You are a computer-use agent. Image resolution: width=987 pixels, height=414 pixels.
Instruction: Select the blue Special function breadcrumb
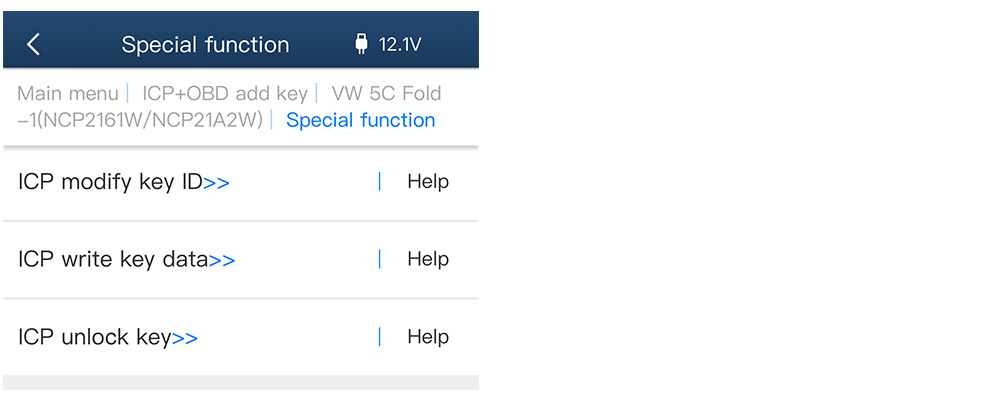point(360,120)
